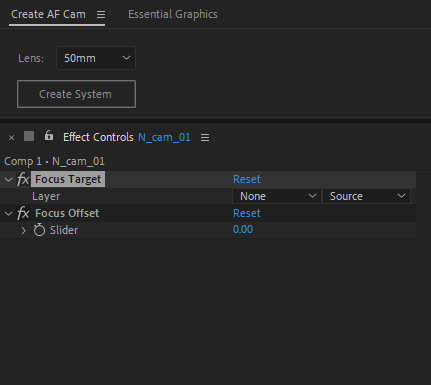
Task: Click the Slider value 0.00
Action: [x=243, y=229]
